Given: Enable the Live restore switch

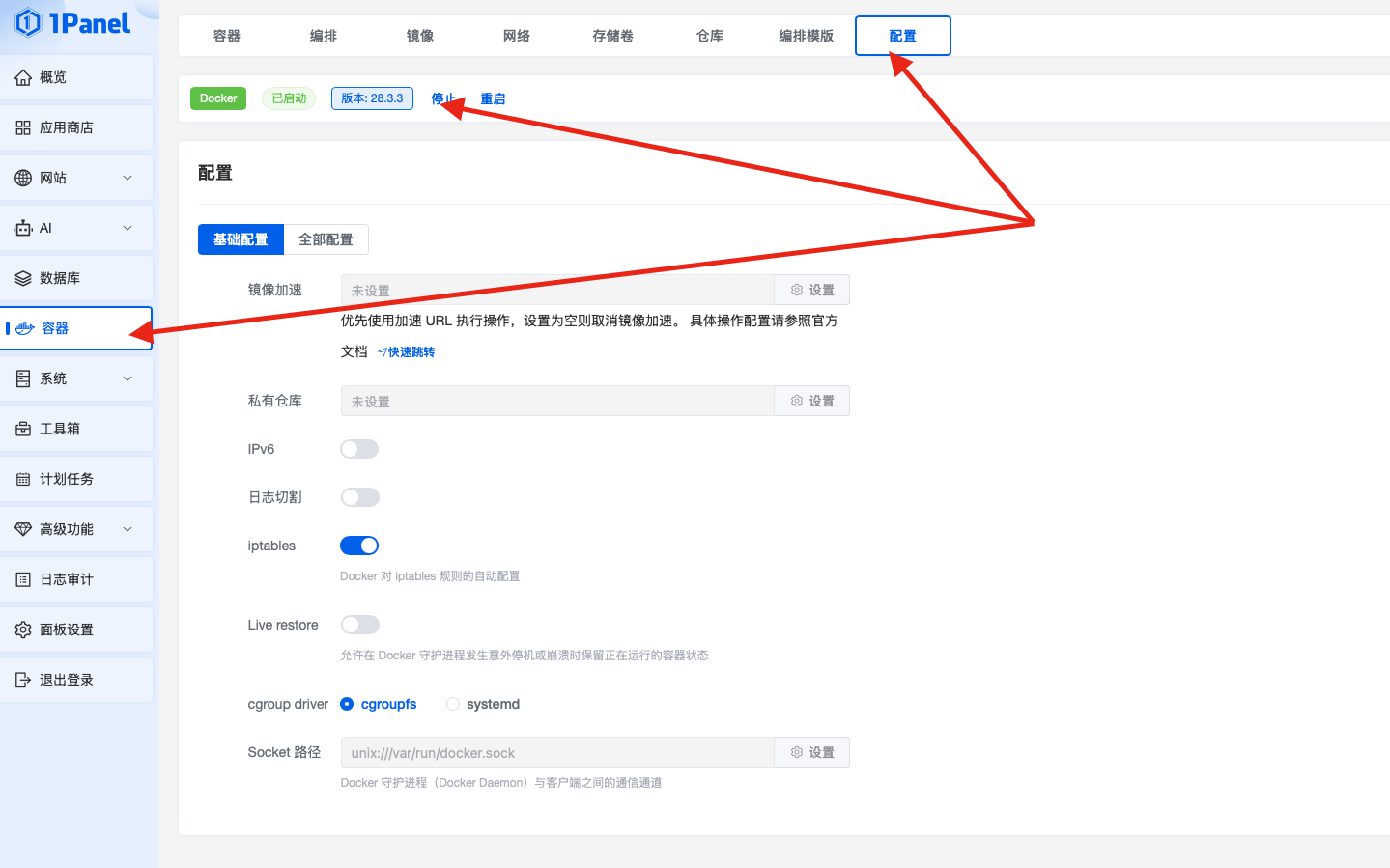Looking at the screenshot, I should [359, 625].
